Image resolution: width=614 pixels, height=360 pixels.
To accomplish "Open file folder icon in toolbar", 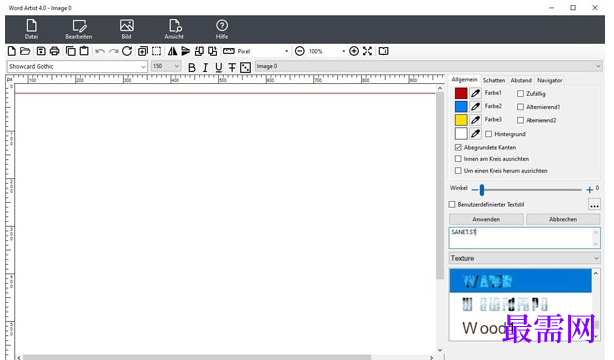I will (x=25, y=51).
